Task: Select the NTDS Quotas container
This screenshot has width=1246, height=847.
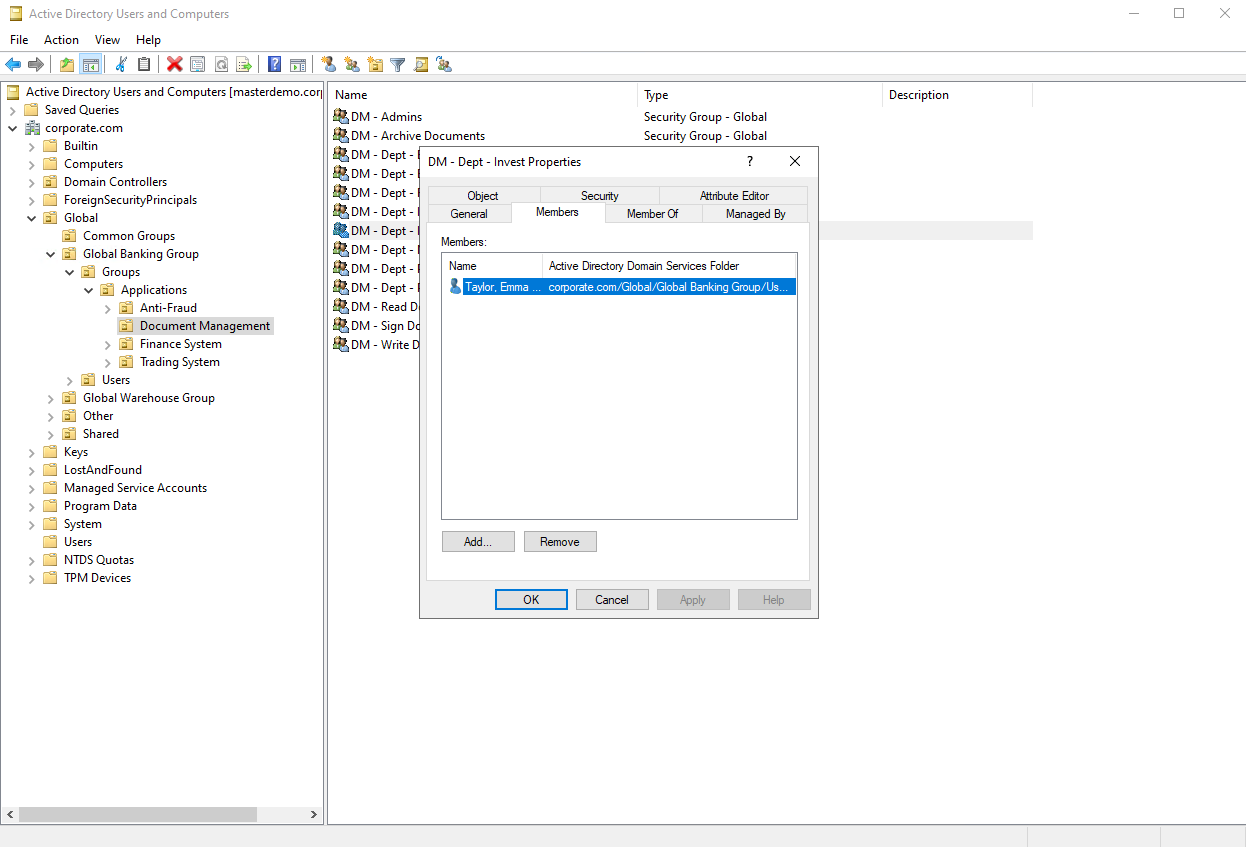Action: coord(99,560)
